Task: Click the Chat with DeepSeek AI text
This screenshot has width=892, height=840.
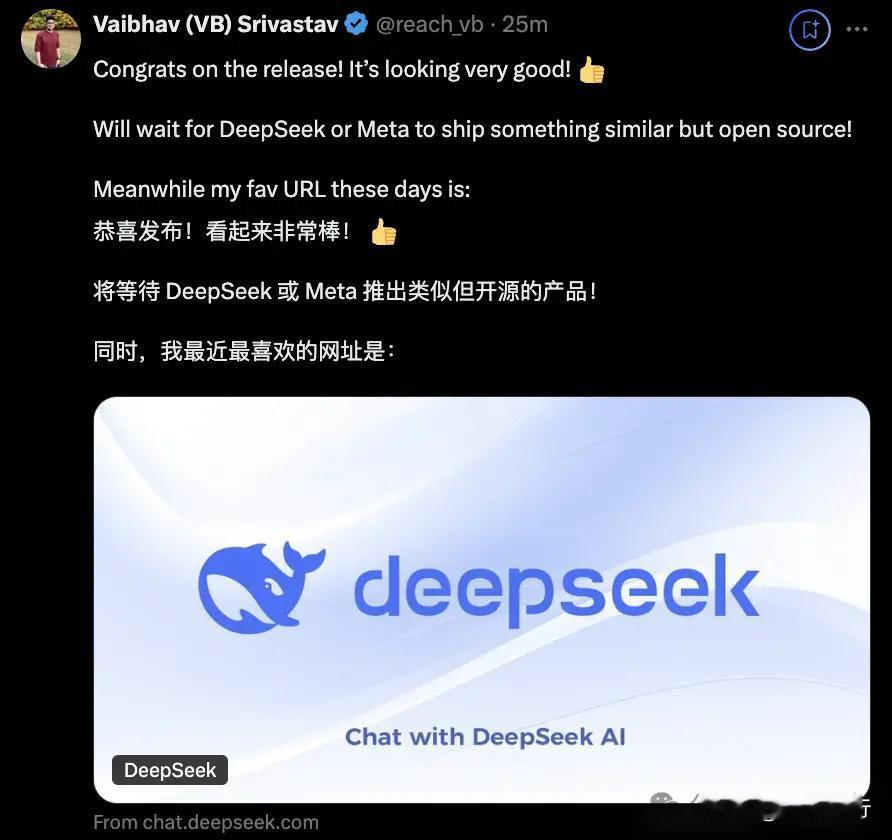Action: pyautogui.click(x=485, y=736)
